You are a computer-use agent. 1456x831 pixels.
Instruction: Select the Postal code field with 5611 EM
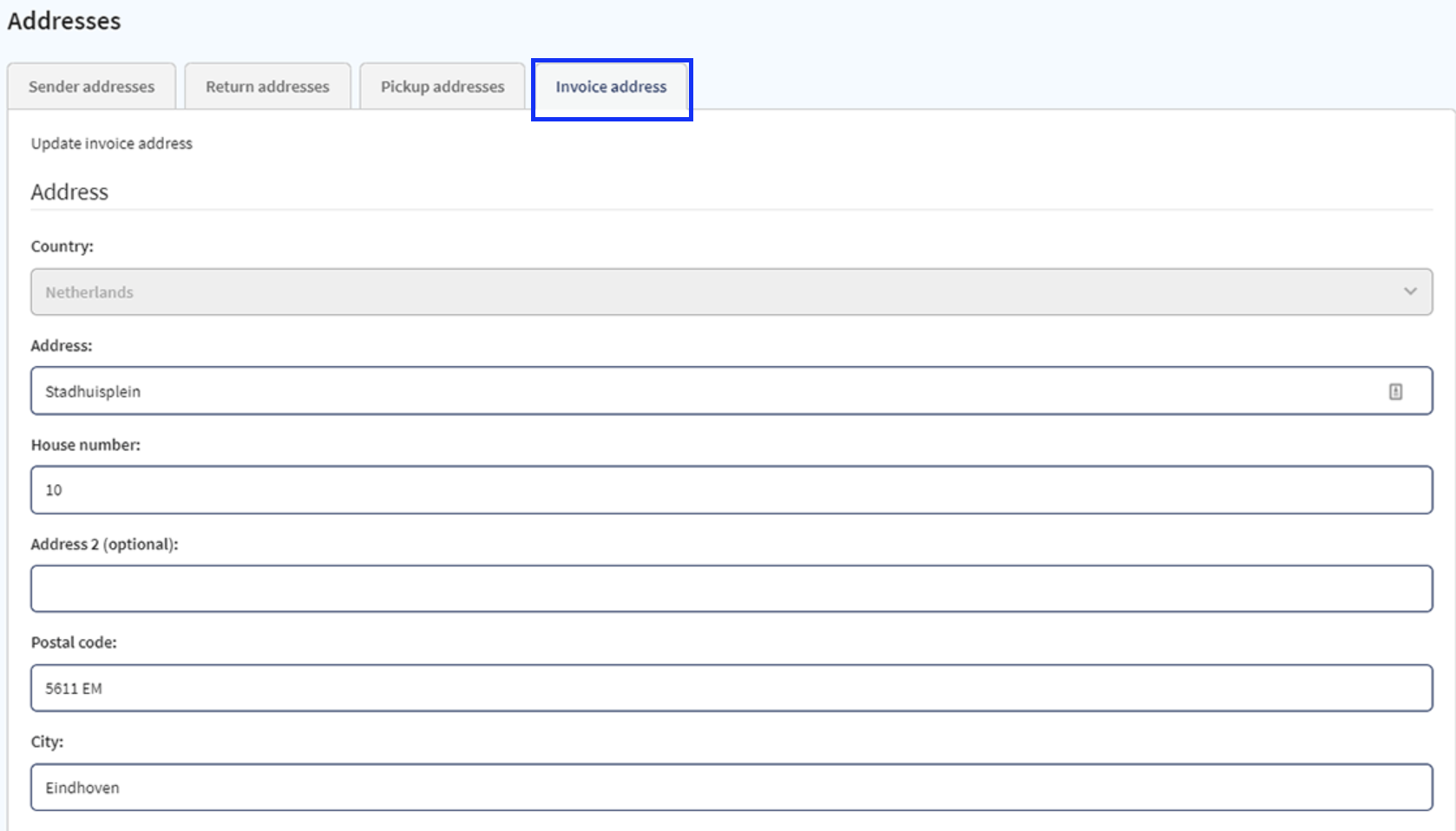click(x=731, y=688)
